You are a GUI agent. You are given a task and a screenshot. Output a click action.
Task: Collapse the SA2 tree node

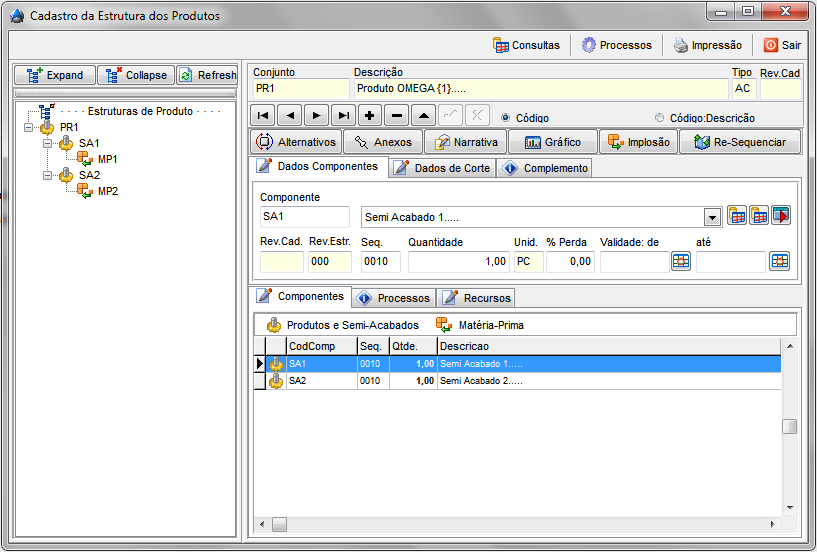47,176
